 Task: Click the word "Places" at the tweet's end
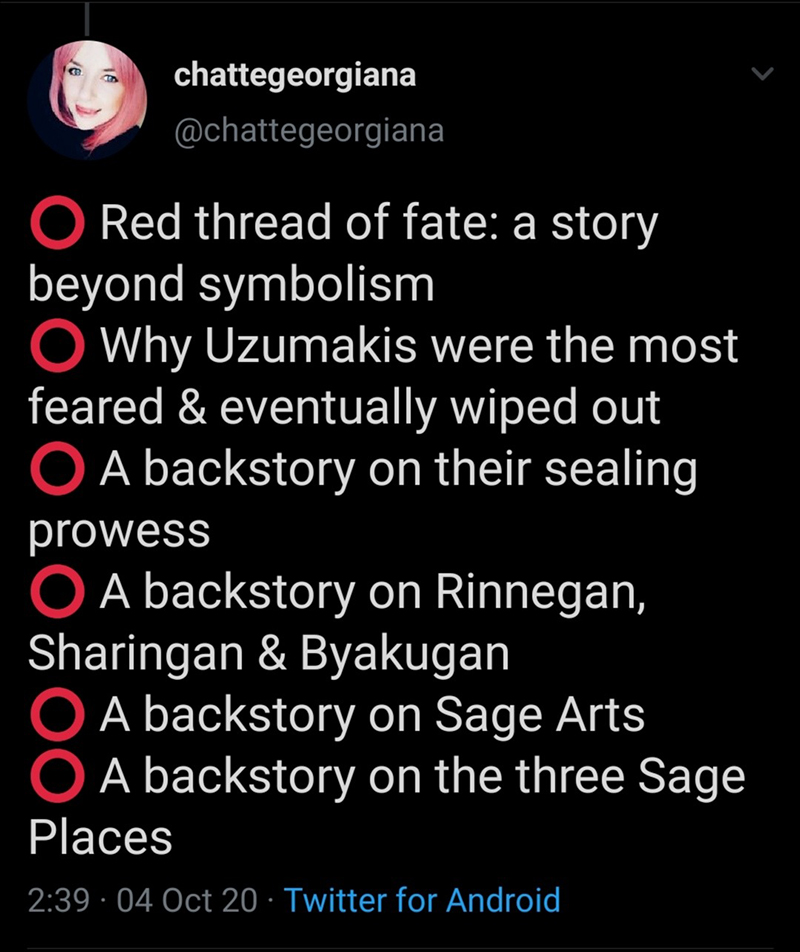(100, 838)
